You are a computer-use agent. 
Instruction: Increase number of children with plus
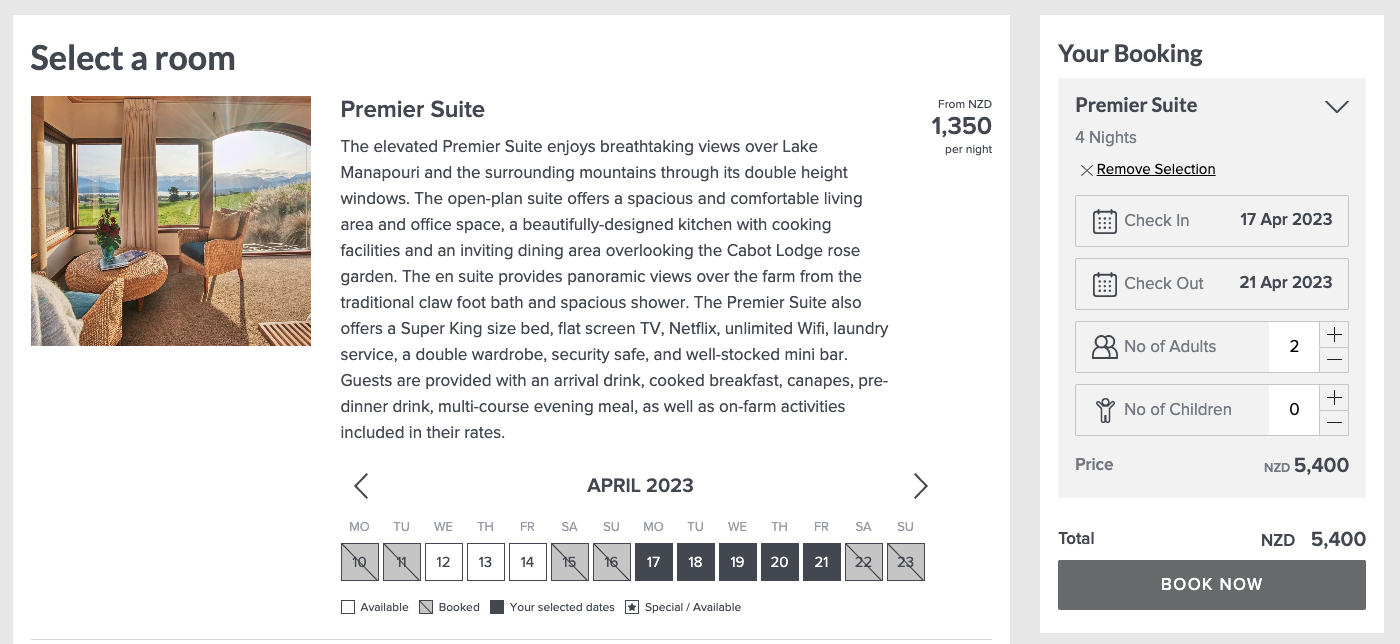1334,397
